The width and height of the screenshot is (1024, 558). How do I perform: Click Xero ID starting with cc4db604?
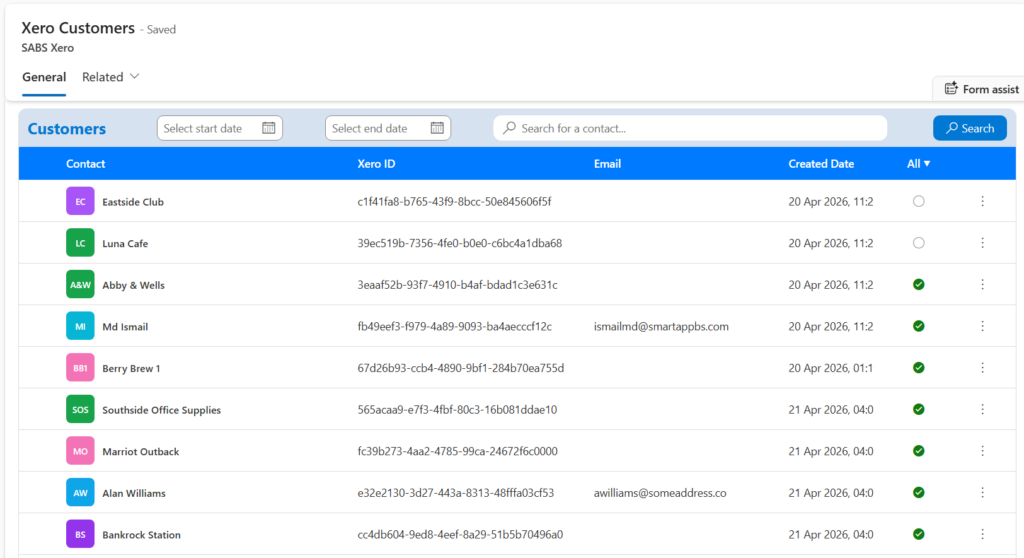[x=460, y=534]
